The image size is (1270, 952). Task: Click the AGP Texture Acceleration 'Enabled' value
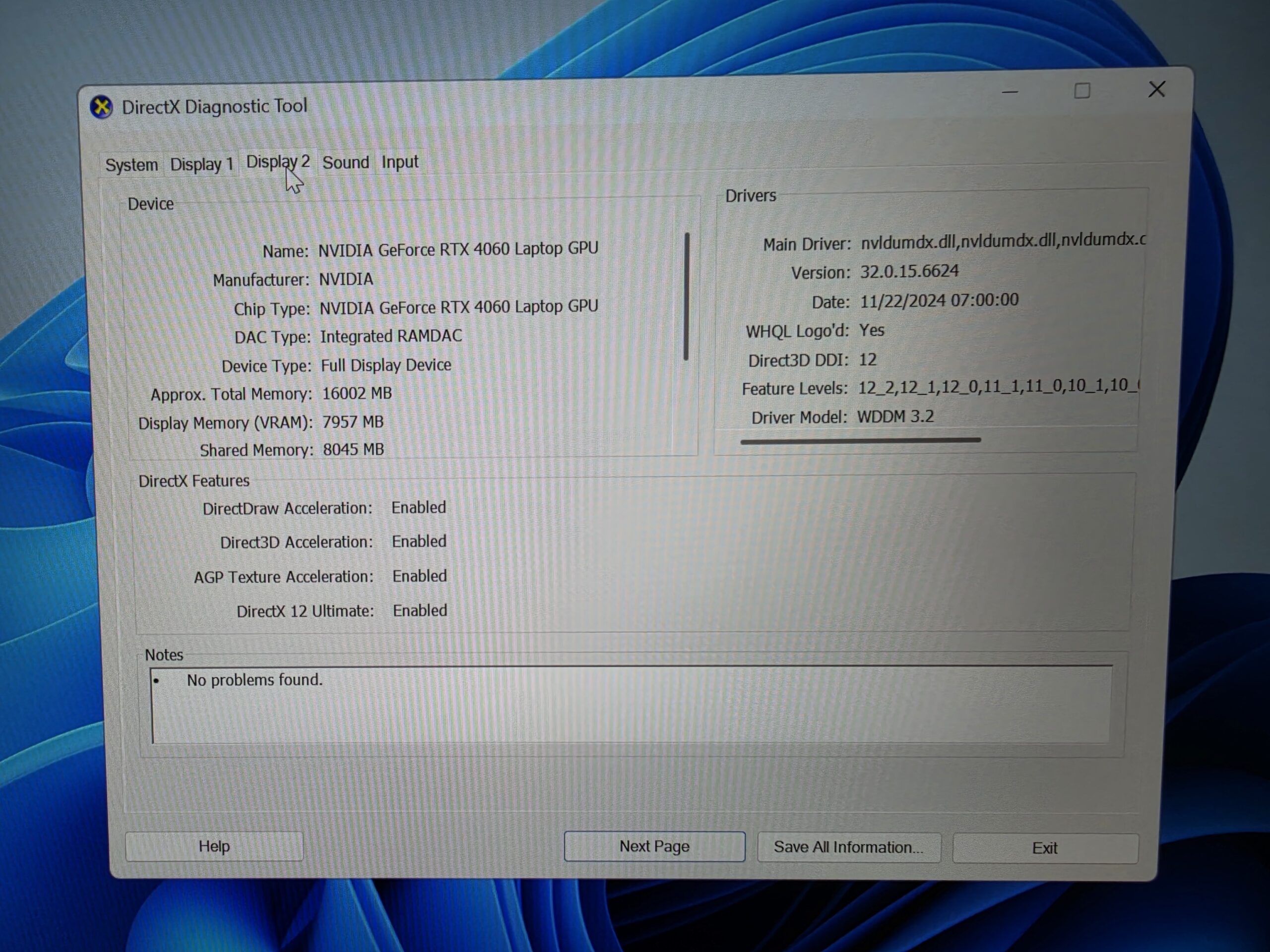[x=420, y=576]
